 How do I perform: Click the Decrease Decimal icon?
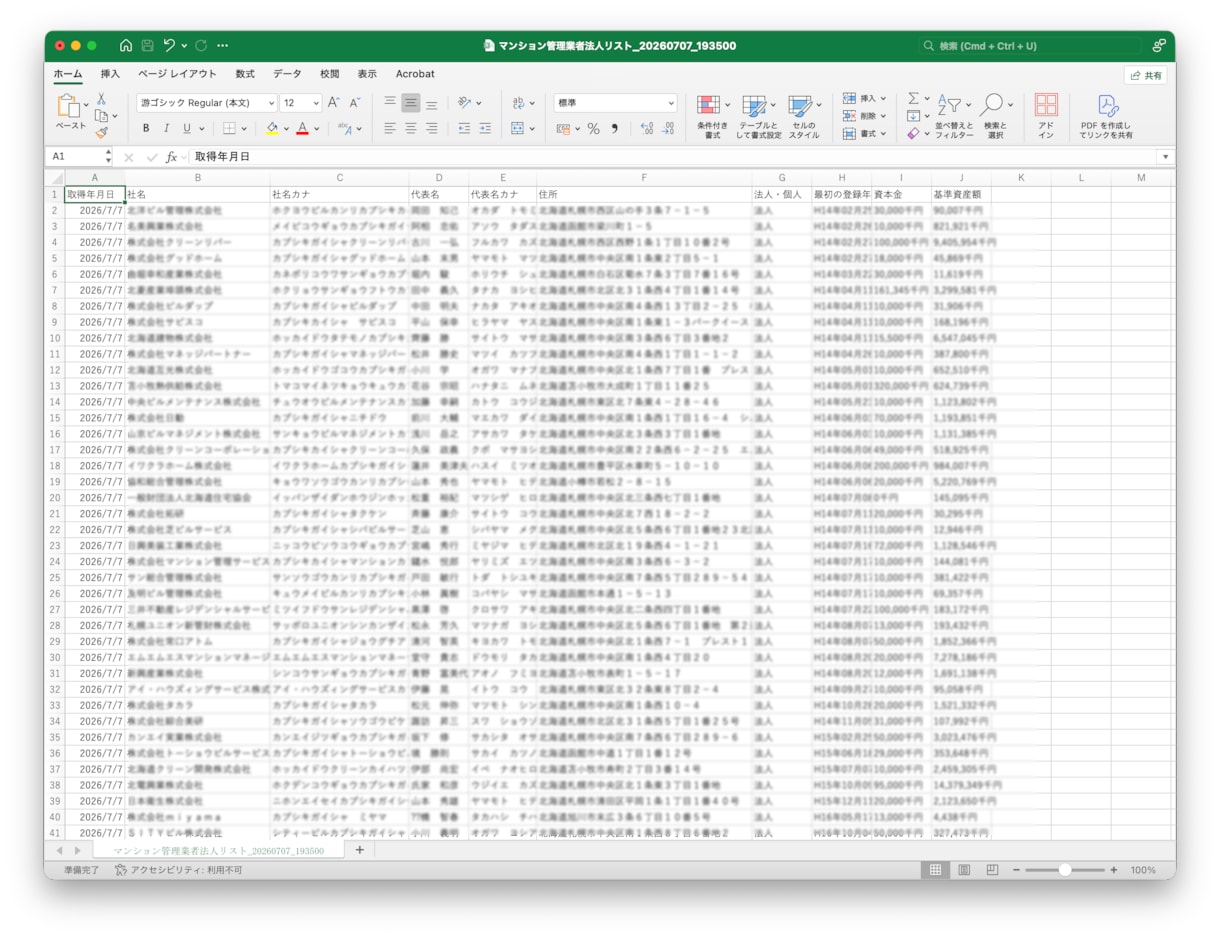[669, 129]
